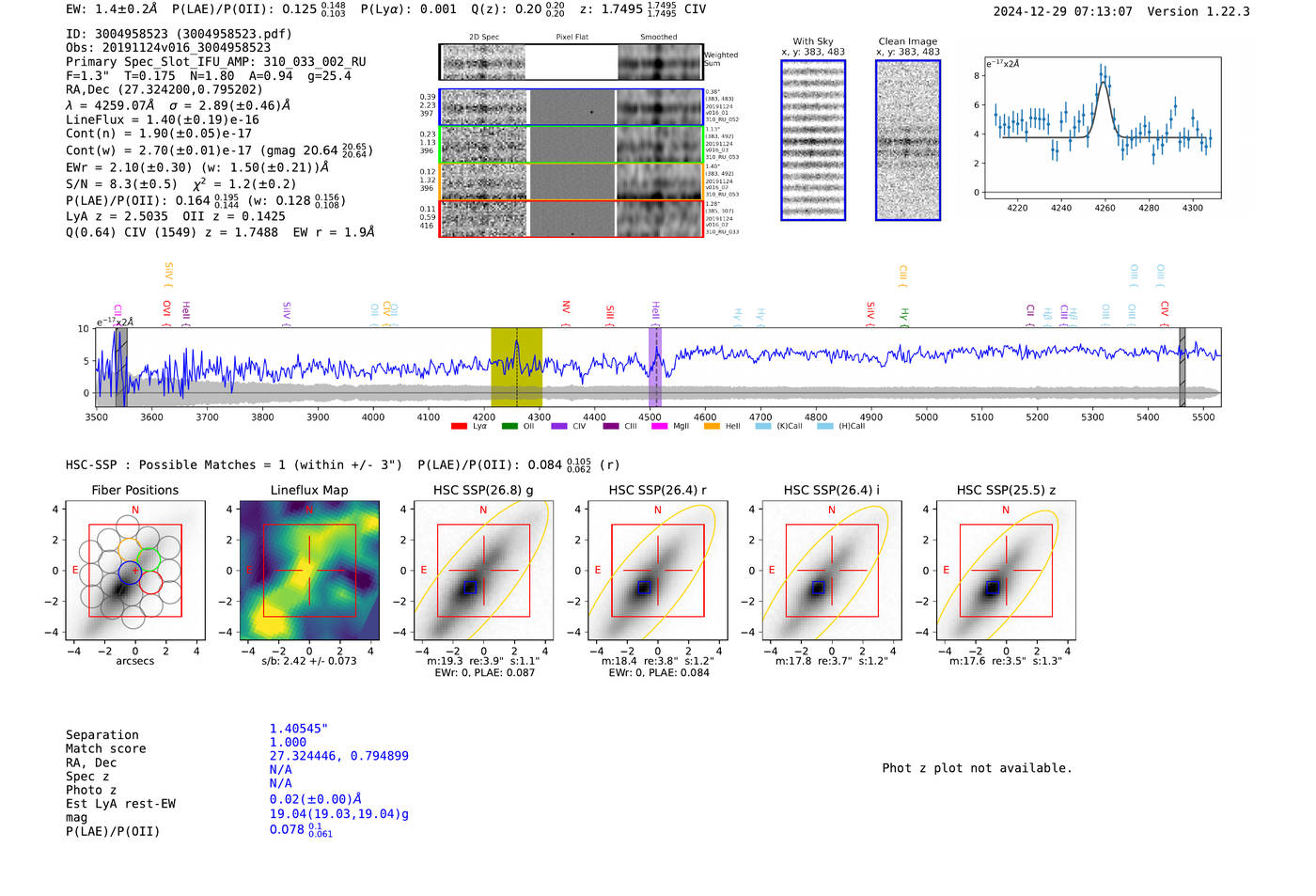Click the s/b: 2.42 +/- 0.073 caption
The image size is (1316, 896).
pos(309,661)
